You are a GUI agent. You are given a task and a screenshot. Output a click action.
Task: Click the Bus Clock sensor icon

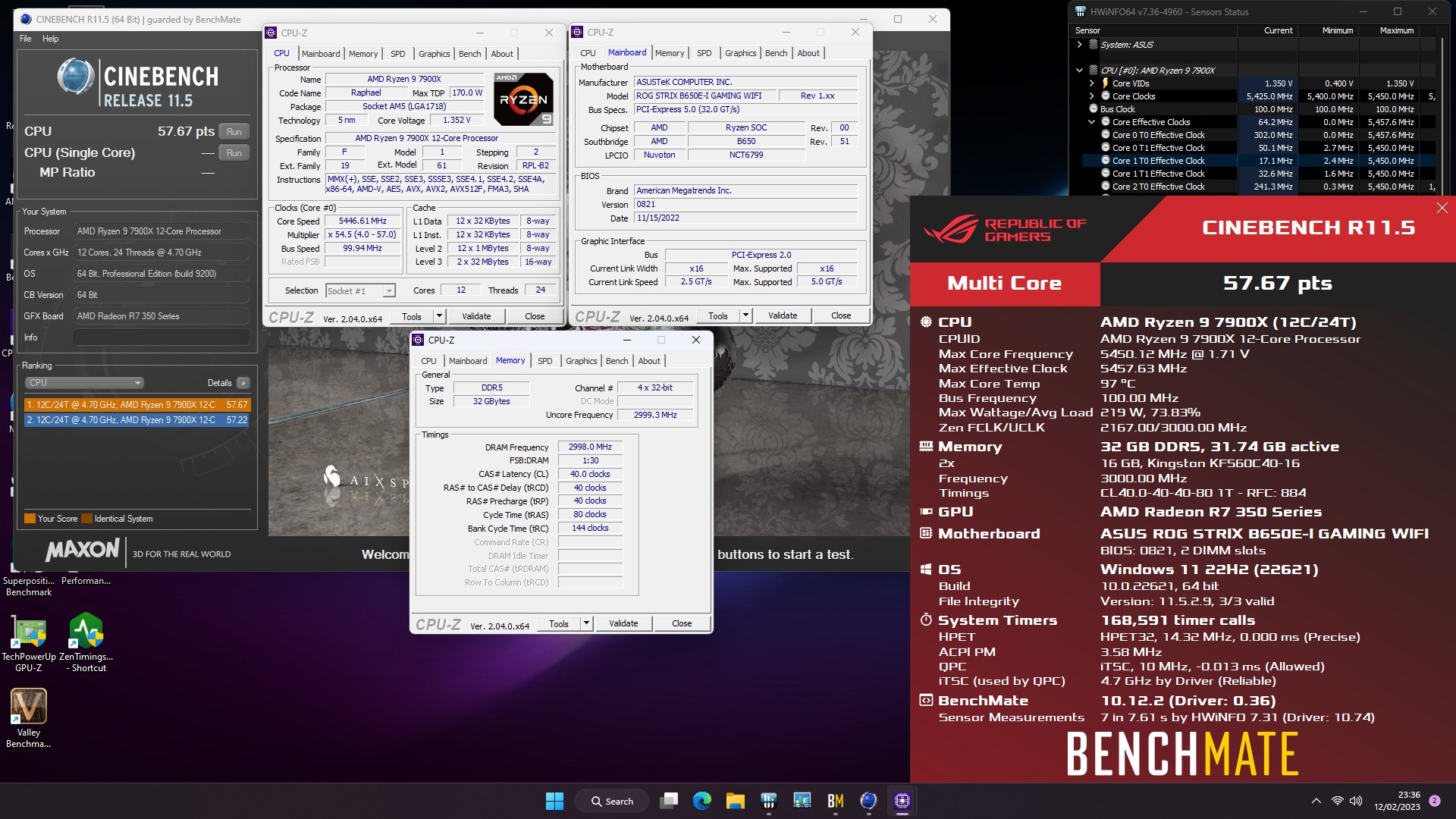1094,109
